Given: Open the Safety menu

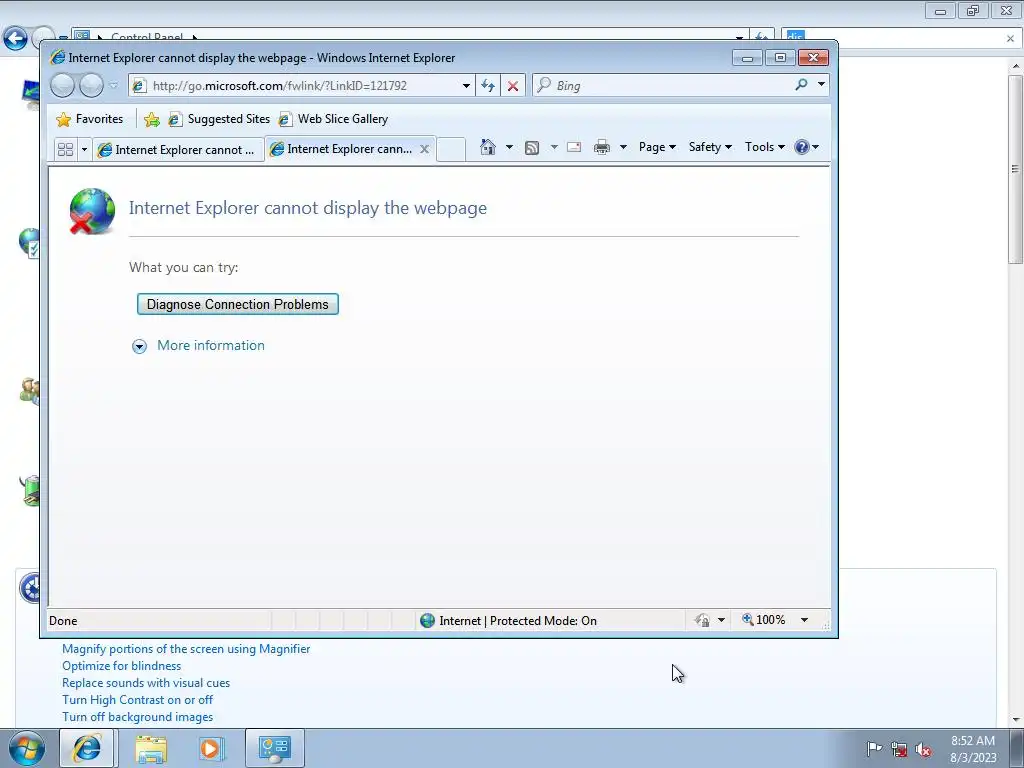Looking at the screenshot, I should (710, 147).
